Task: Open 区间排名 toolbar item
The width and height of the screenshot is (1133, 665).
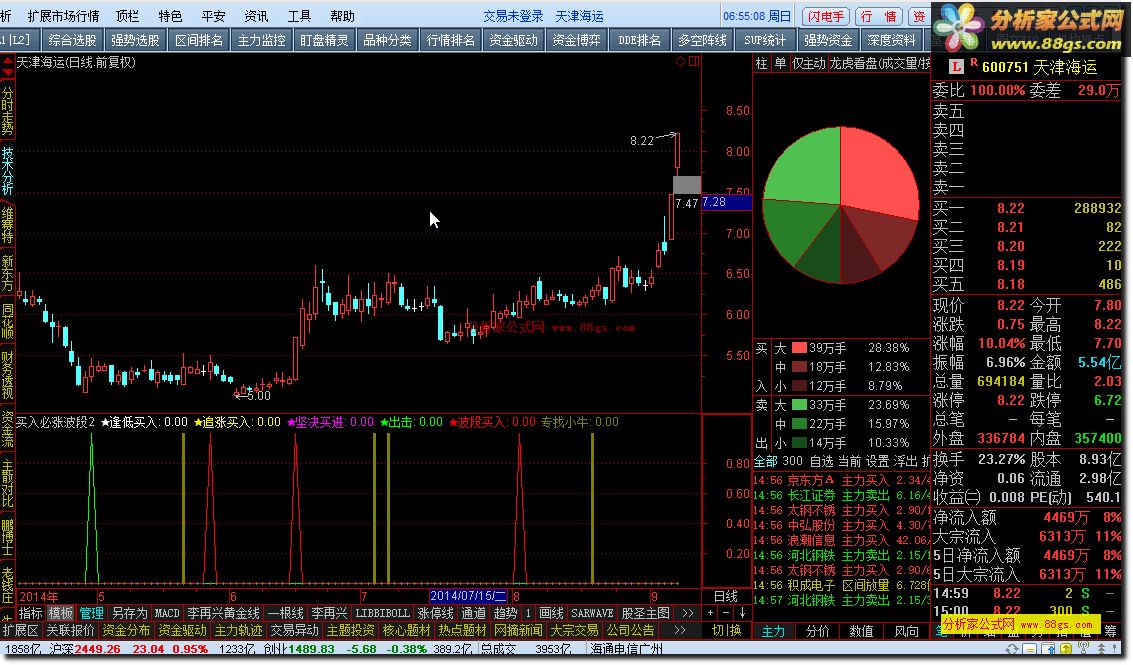Action: (x=199, y=40)
